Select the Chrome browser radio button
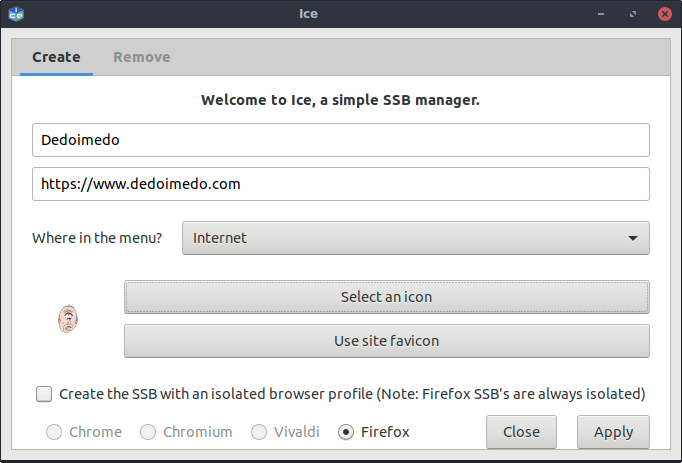The height and width of the screenshot is (463, 682). (54, 432)
